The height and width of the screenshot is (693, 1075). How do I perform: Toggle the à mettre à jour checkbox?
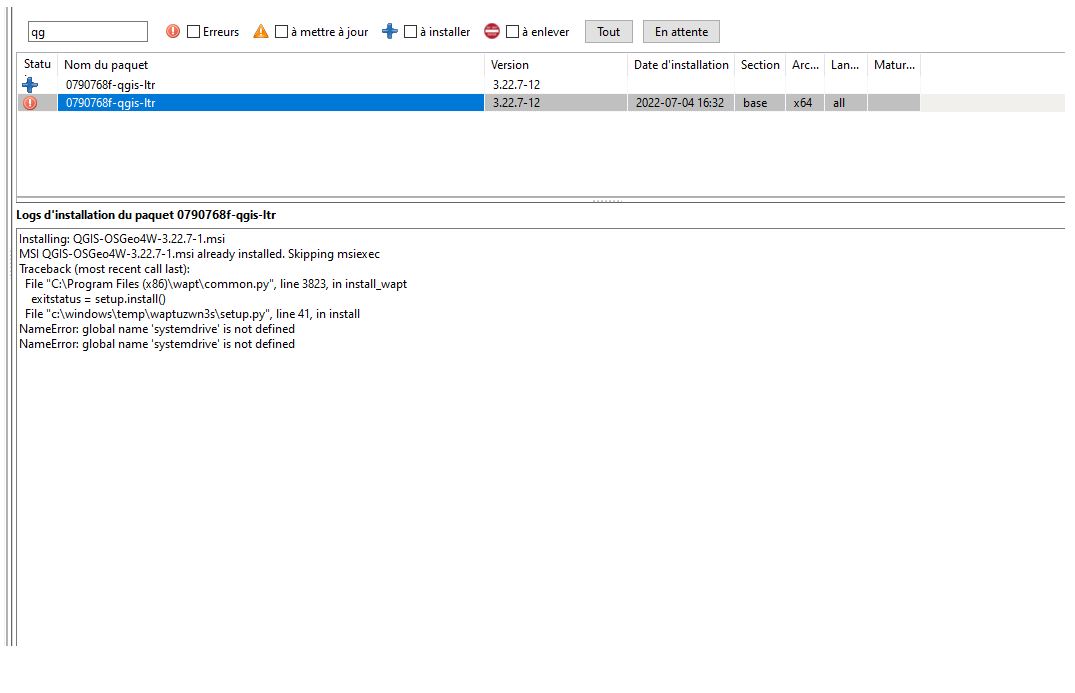tap(281, 32)
